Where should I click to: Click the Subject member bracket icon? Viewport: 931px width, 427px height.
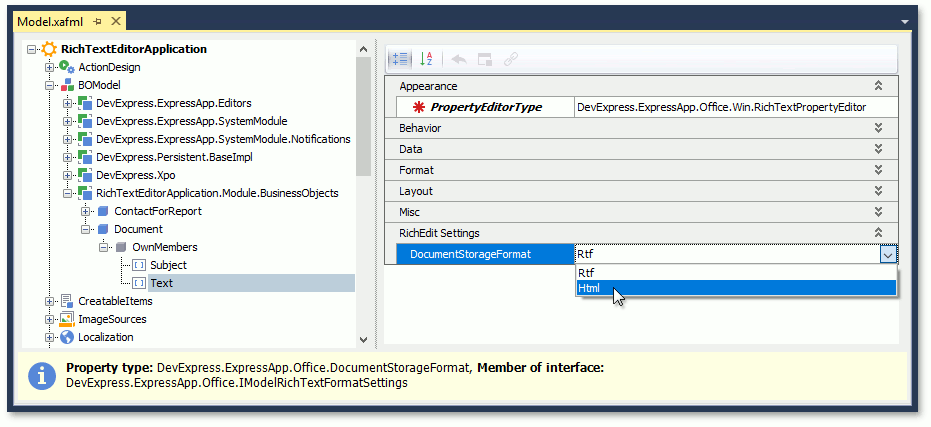pos(139,265)
